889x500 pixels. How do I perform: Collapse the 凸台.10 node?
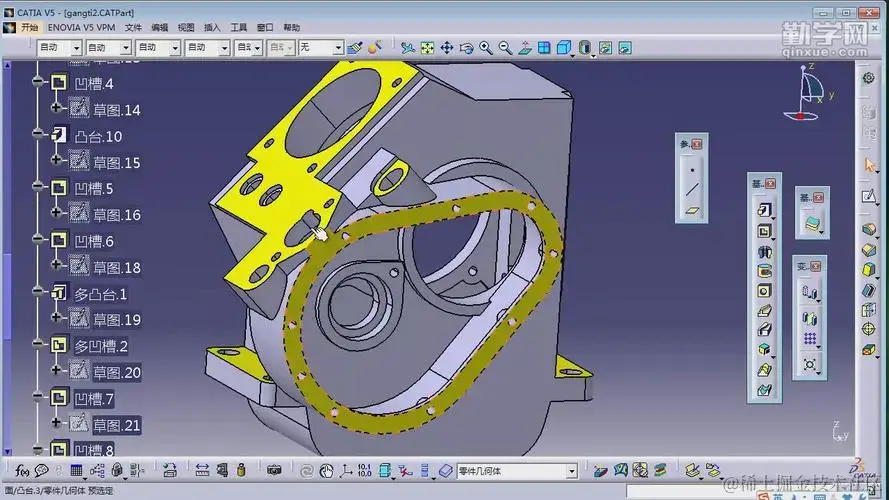coord(37,134)
